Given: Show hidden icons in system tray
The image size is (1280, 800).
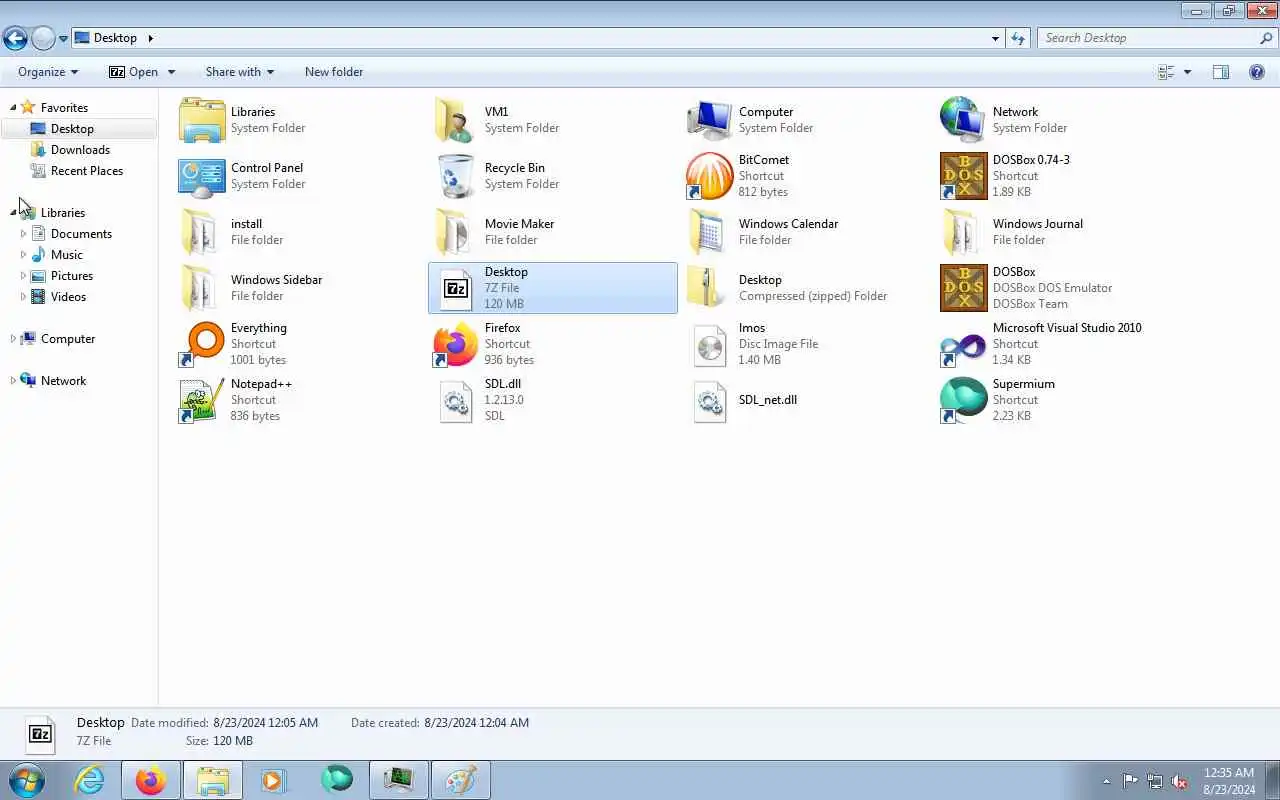Looking at the screenshot, I should [x=1106, y=781].
